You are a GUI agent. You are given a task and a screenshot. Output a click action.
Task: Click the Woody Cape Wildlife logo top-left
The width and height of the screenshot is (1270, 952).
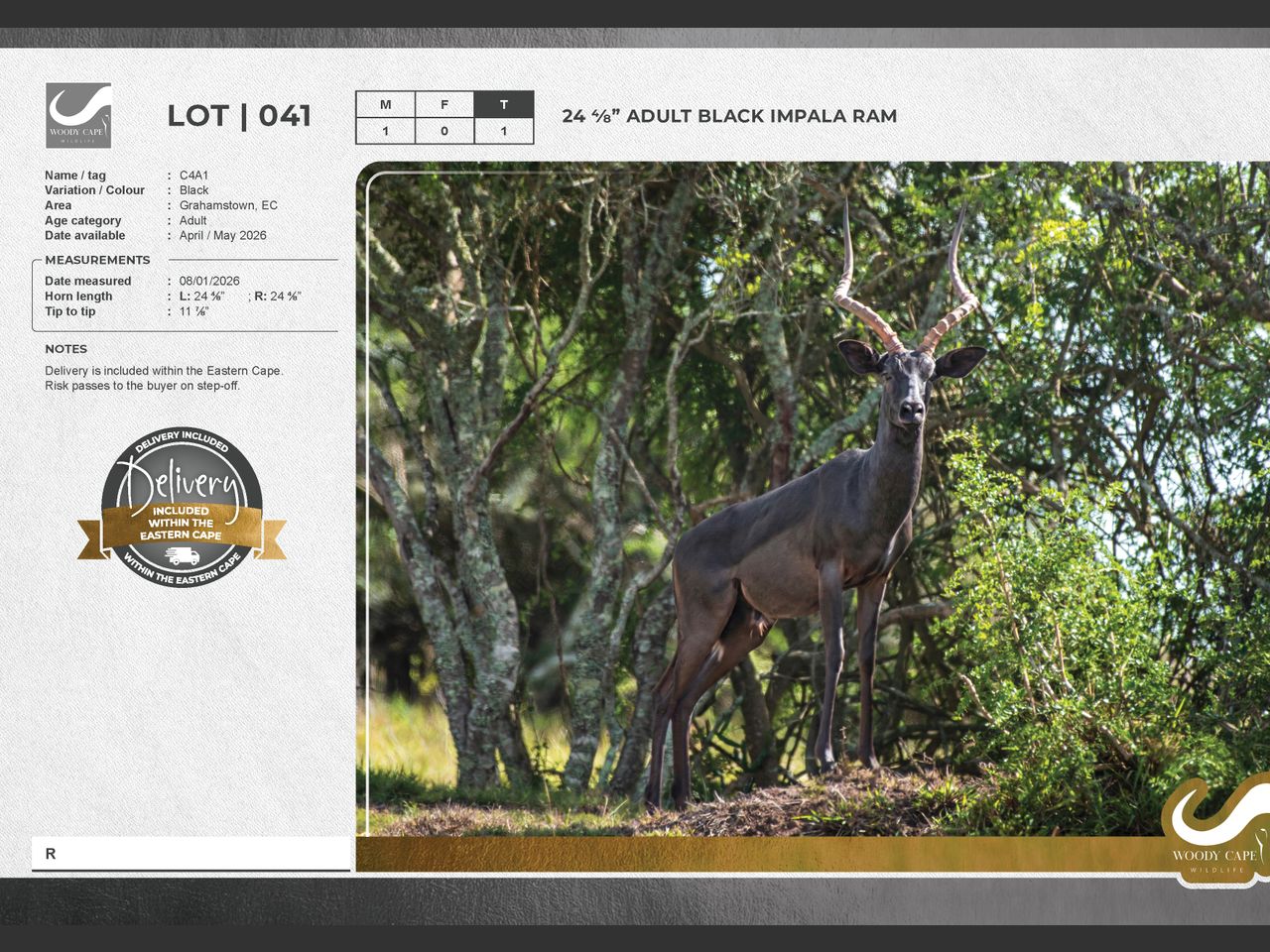tap(78, 116)
